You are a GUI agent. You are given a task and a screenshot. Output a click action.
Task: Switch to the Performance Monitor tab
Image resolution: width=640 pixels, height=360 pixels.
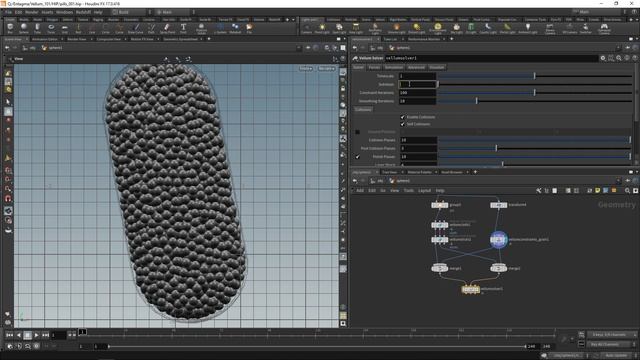pos(424,39)
